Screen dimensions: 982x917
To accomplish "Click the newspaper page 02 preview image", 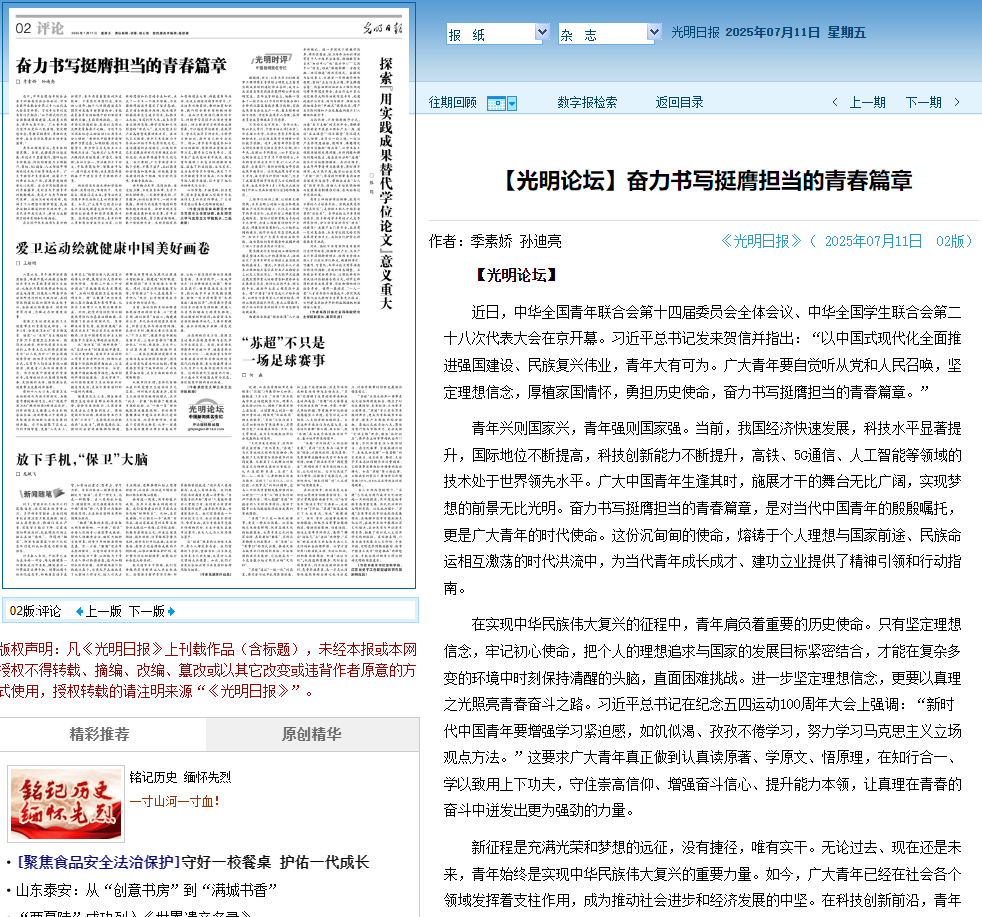I will [x=208, y=295].
